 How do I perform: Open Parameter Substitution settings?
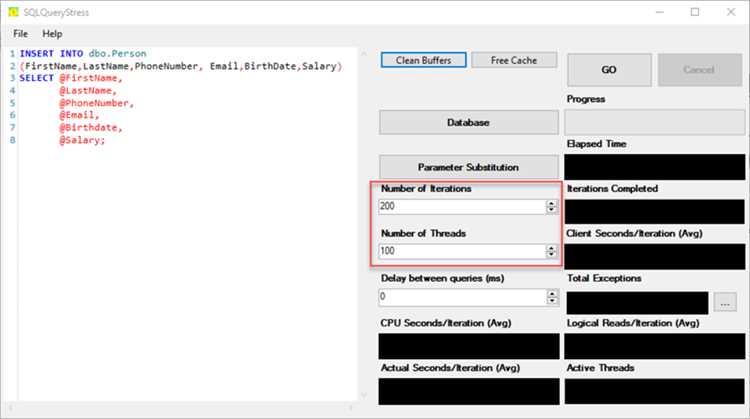[x=469, y=167]
